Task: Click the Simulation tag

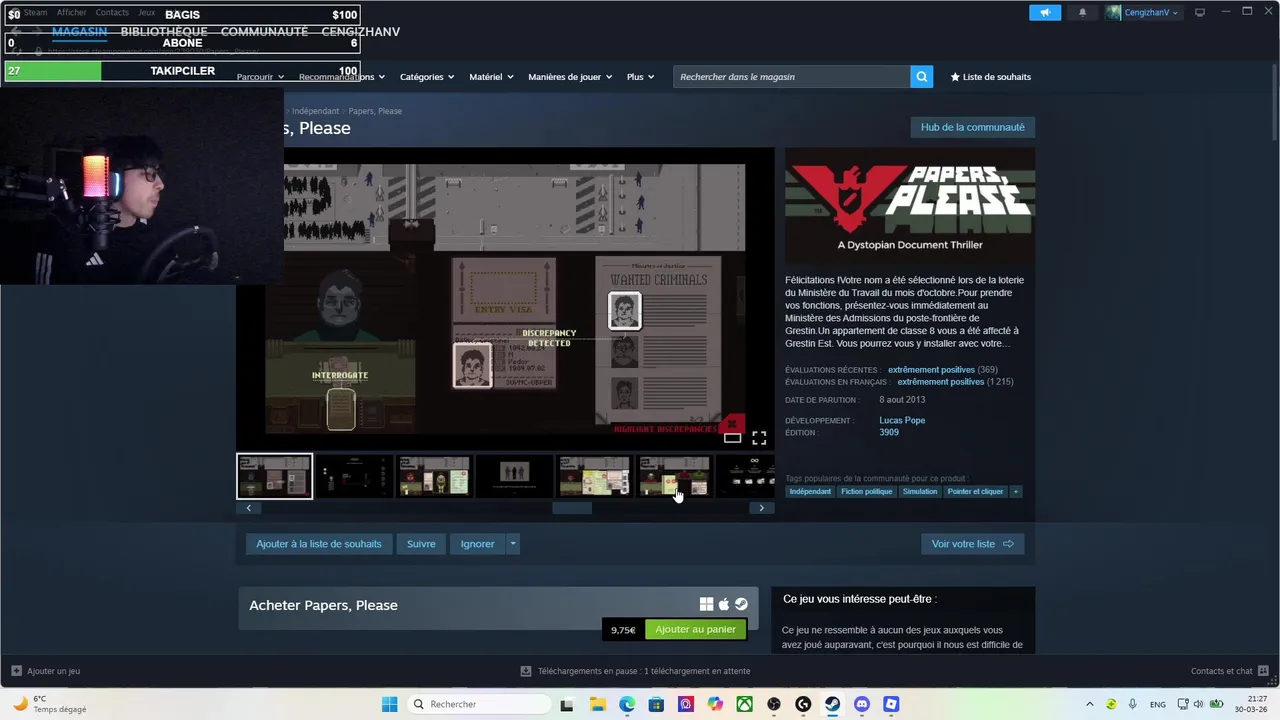Action: tap(920, 491)
